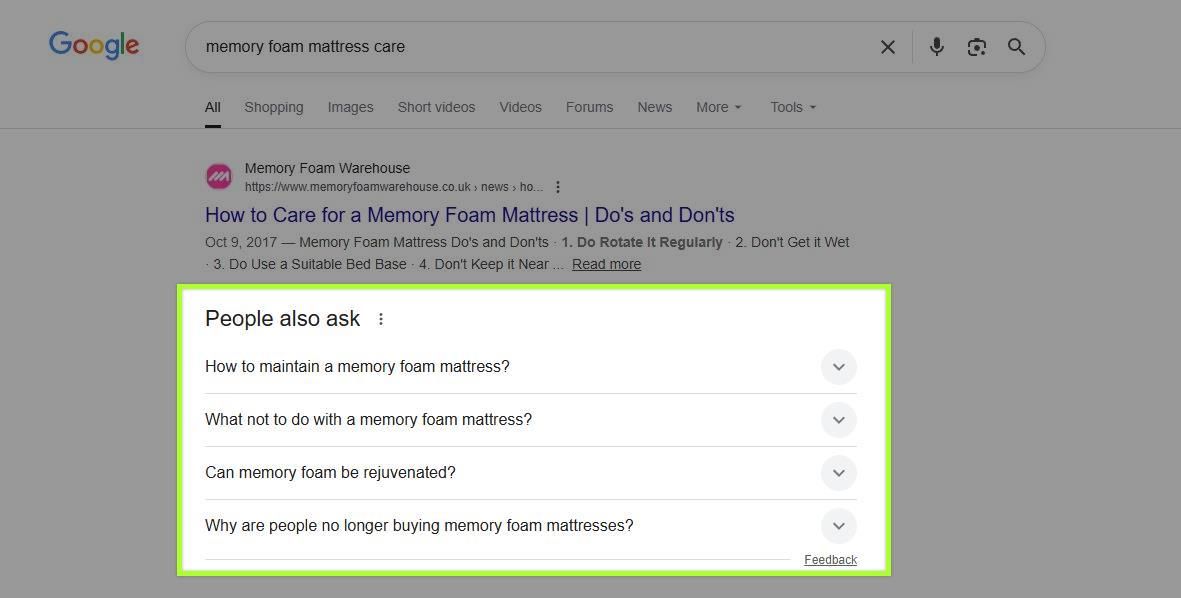The height and width of the screenshot is (598, 1181).
Task: Expand "How to maintain a memory foam mattress?"
Action: tap(838, 367)
